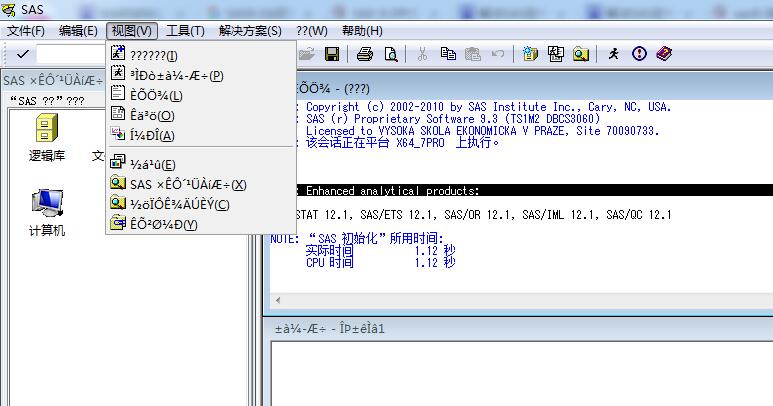This screenshot has height=406, width=773.
Task: Click the SAS/ETS 12.1 products line
Action: click(484, 215)
